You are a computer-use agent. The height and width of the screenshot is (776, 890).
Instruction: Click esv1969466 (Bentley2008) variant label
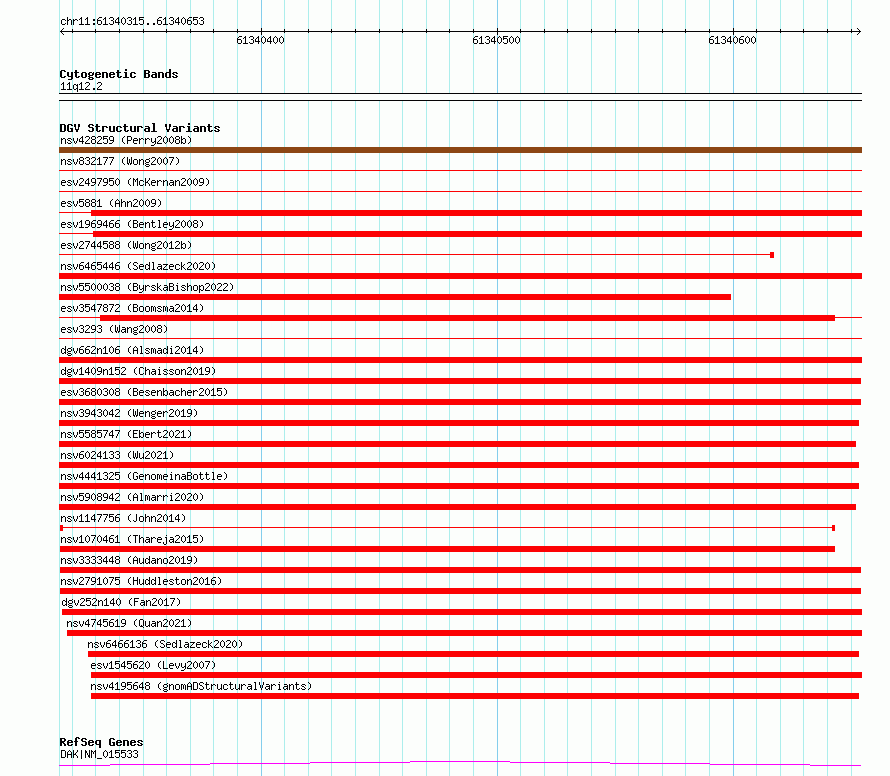[x=132, y=224]
